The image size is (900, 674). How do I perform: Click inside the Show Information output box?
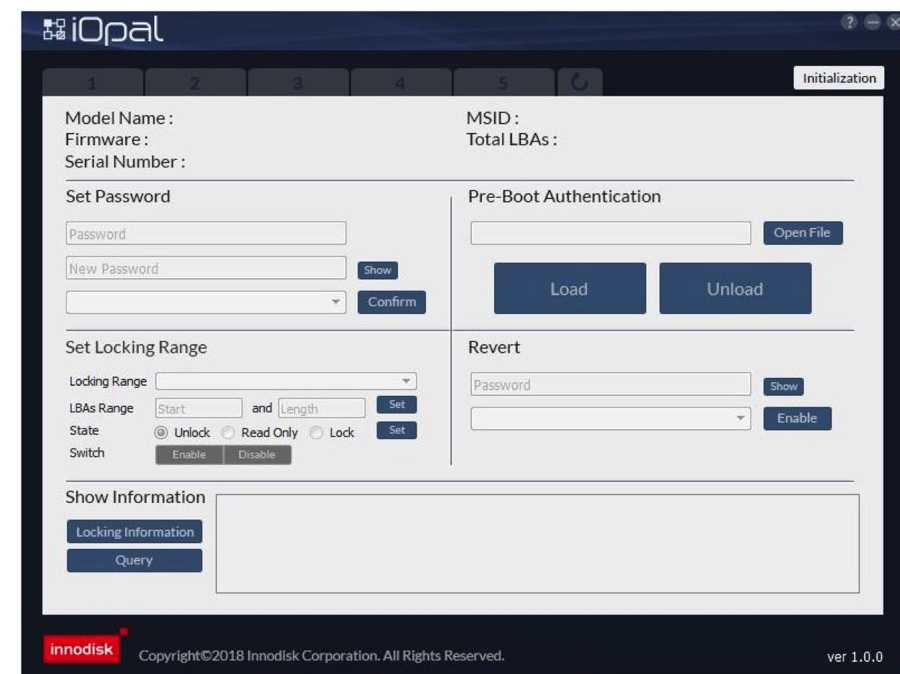tap(537, 544)
